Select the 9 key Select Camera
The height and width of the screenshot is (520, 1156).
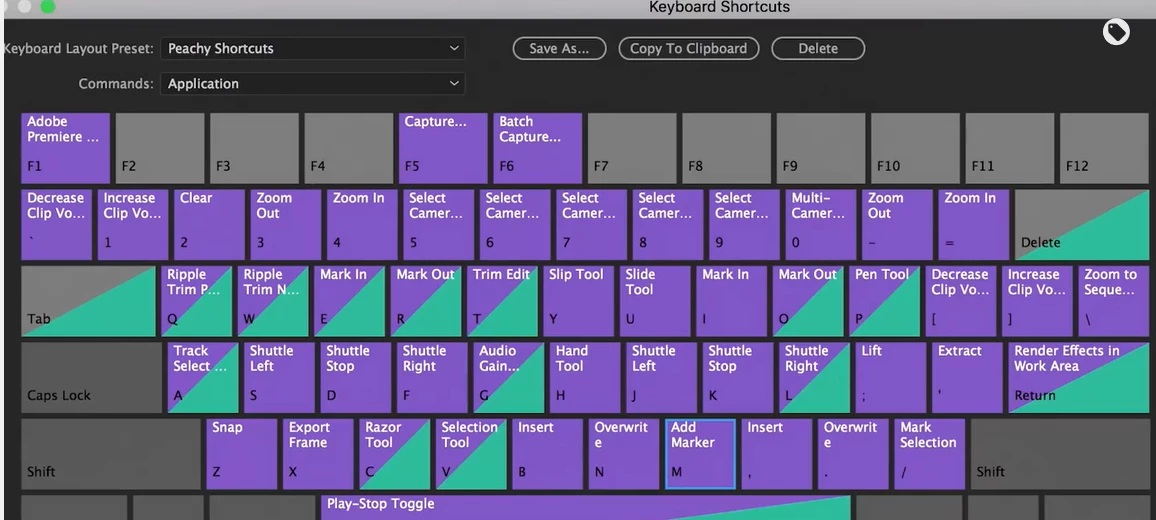click(745, 225)
